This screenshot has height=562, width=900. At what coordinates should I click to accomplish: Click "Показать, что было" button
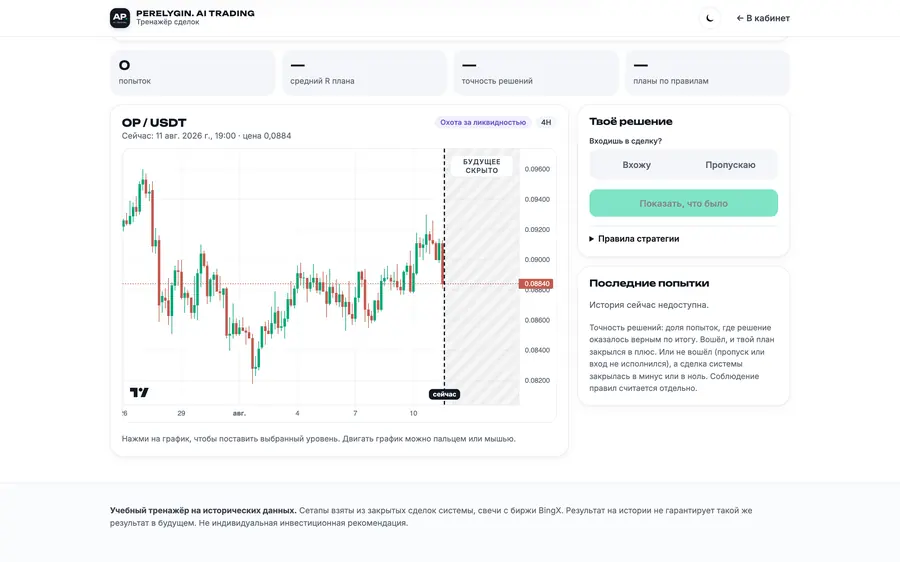(x=684, y=203)
